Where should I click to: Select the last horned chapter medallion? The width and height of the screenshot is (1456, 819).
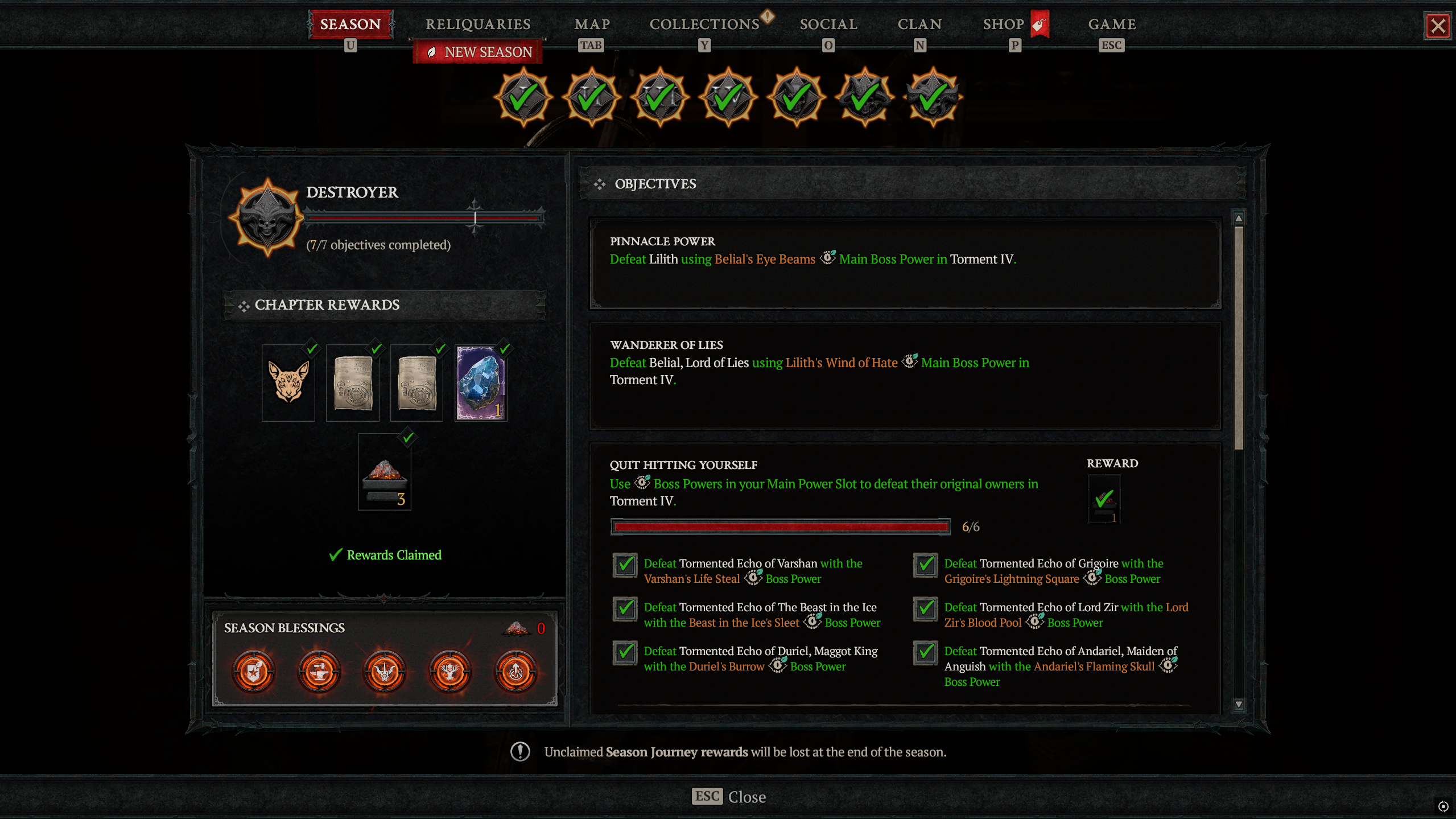[x=933, y=98]
